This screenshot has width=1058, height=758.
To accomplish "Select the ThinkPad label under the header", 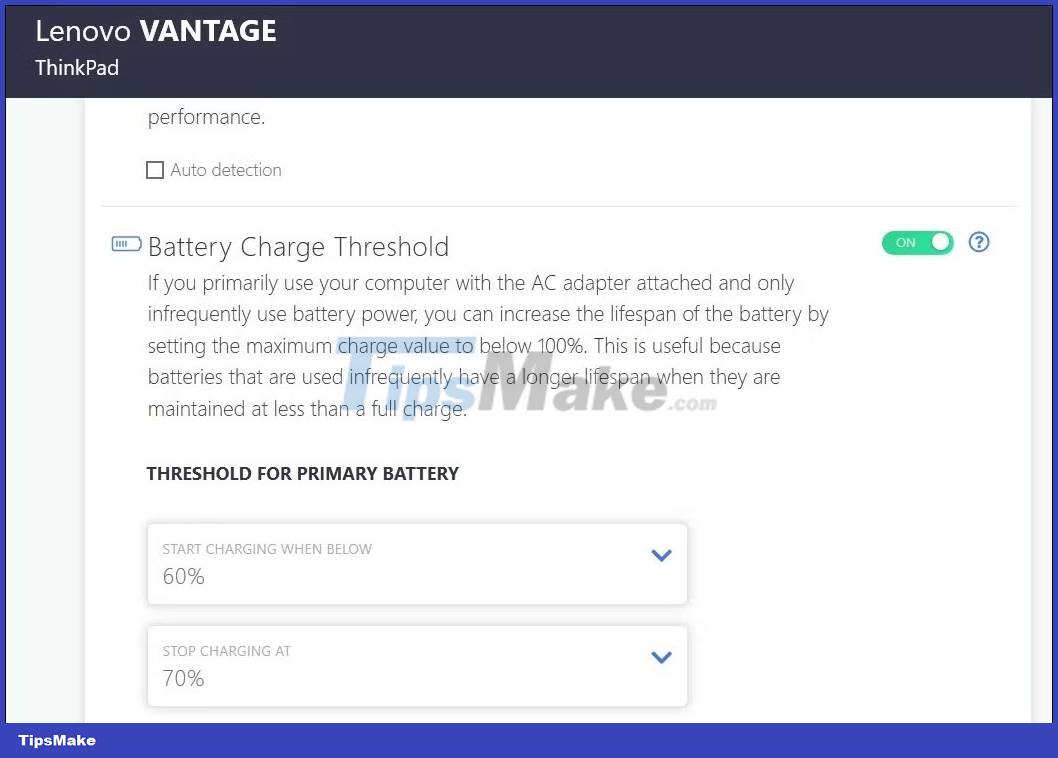I will tap(77, 68).
